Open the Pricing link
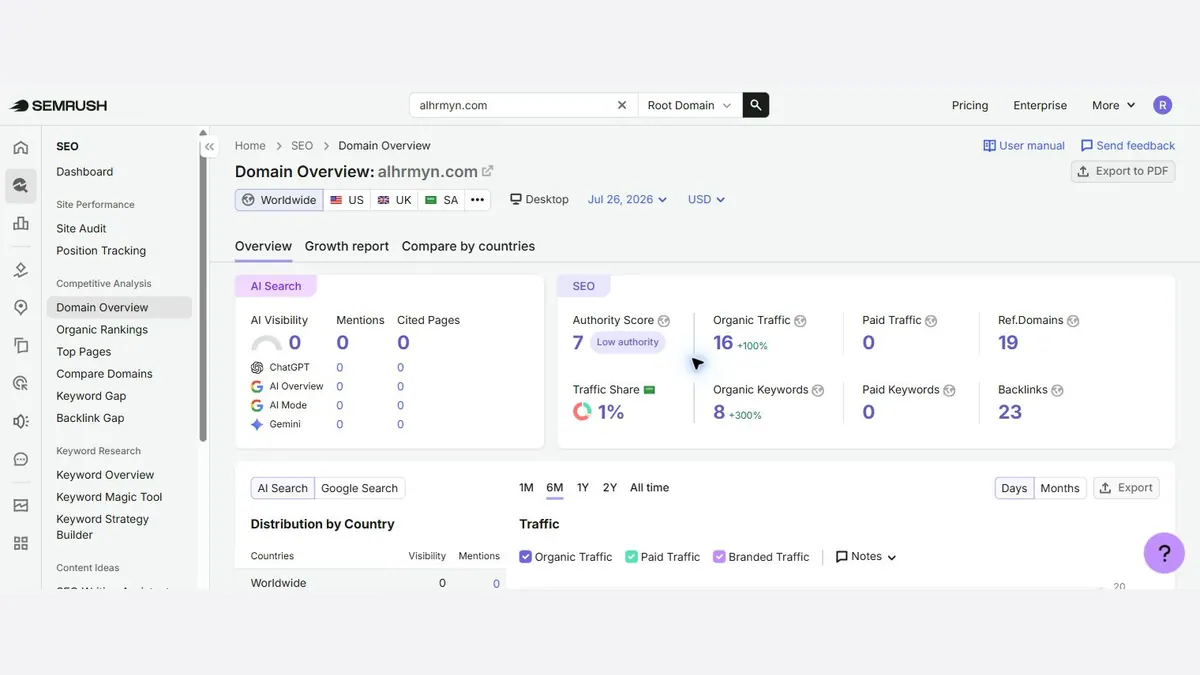The height and width of the screenshot is (675, 1200). pyautogui.click(x=970, y=105)
